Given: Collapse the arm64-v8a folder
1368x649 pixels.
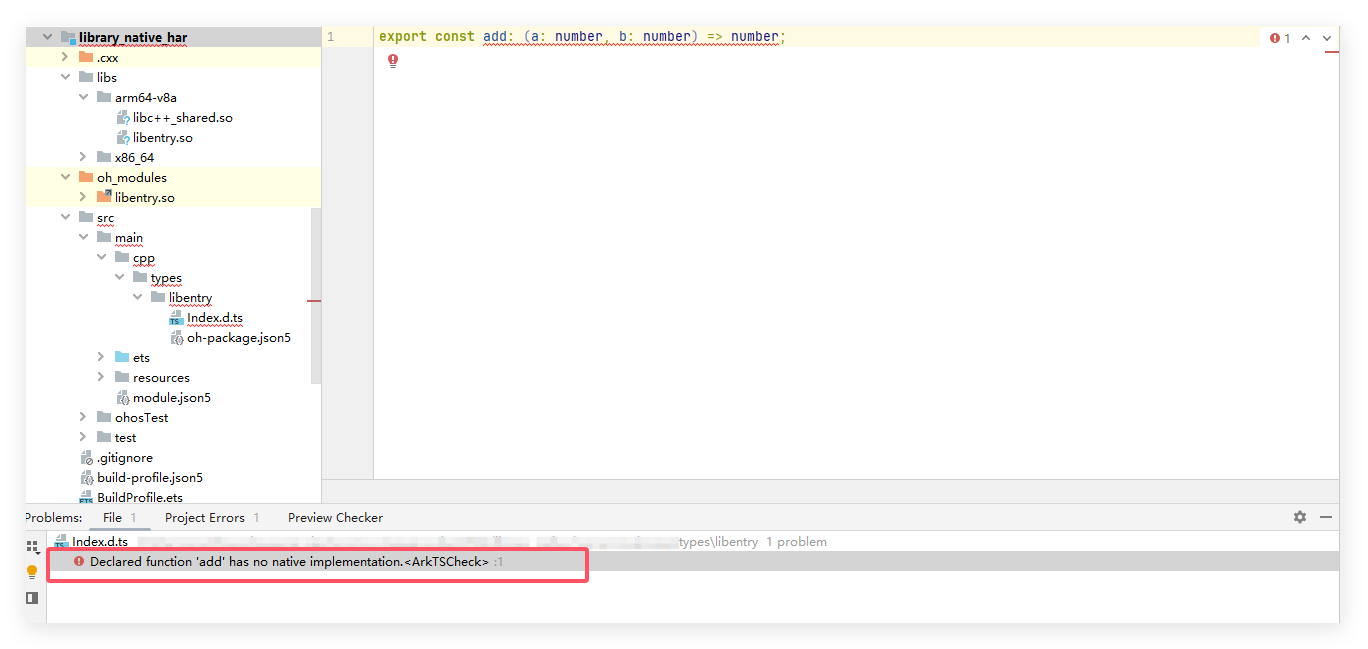Looking at the screenshot, I should pos(83,97).
